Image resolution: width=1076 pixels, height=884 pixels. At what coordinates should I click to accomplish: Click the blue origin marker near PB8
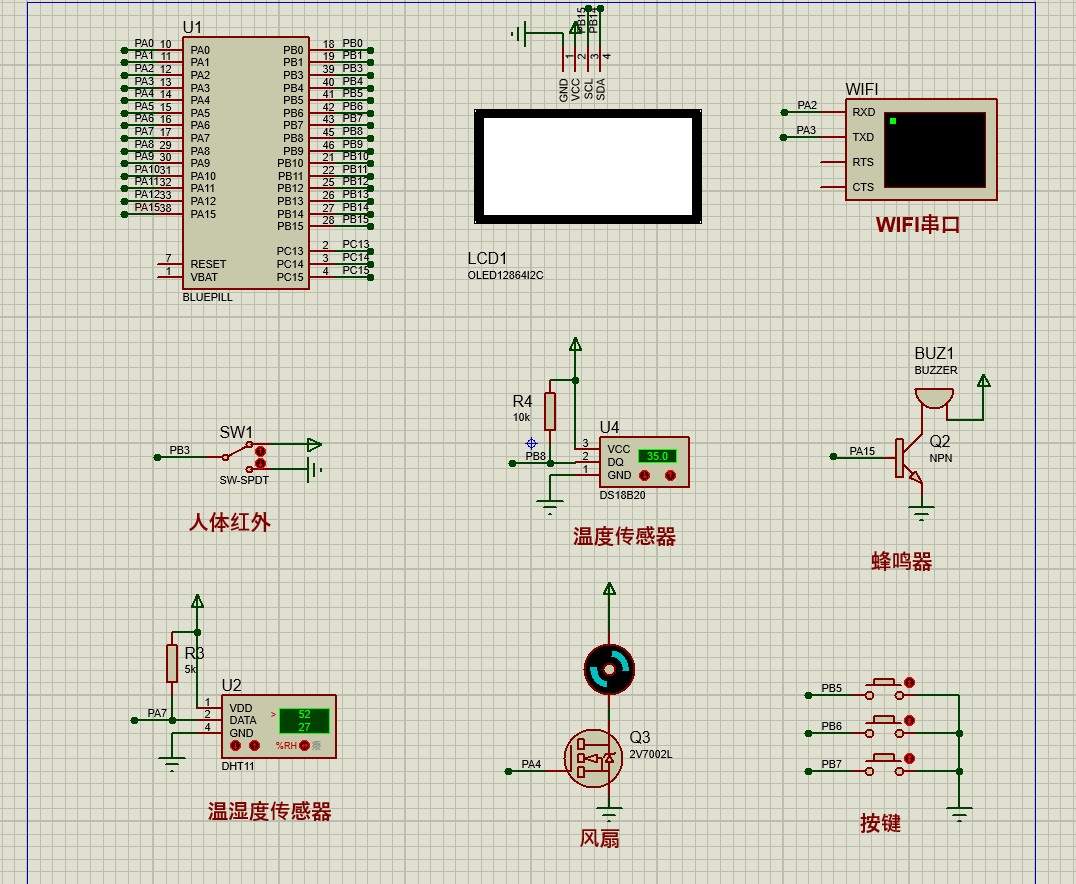[531, 443]
